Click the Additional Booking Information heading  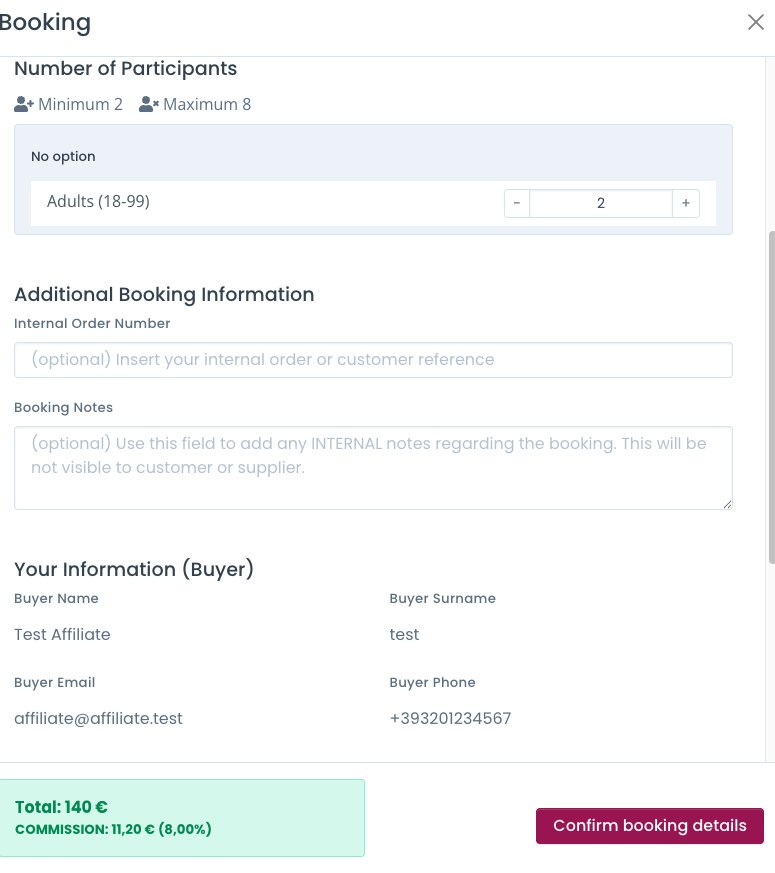(x=164, y=294)
